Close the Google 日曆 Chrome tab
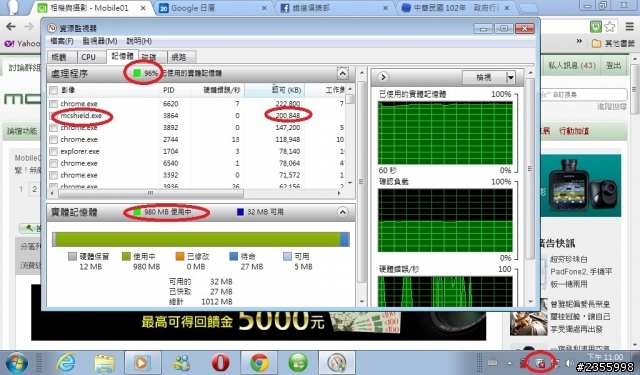This screenshot has height=375, width=640. click(264, 8)
